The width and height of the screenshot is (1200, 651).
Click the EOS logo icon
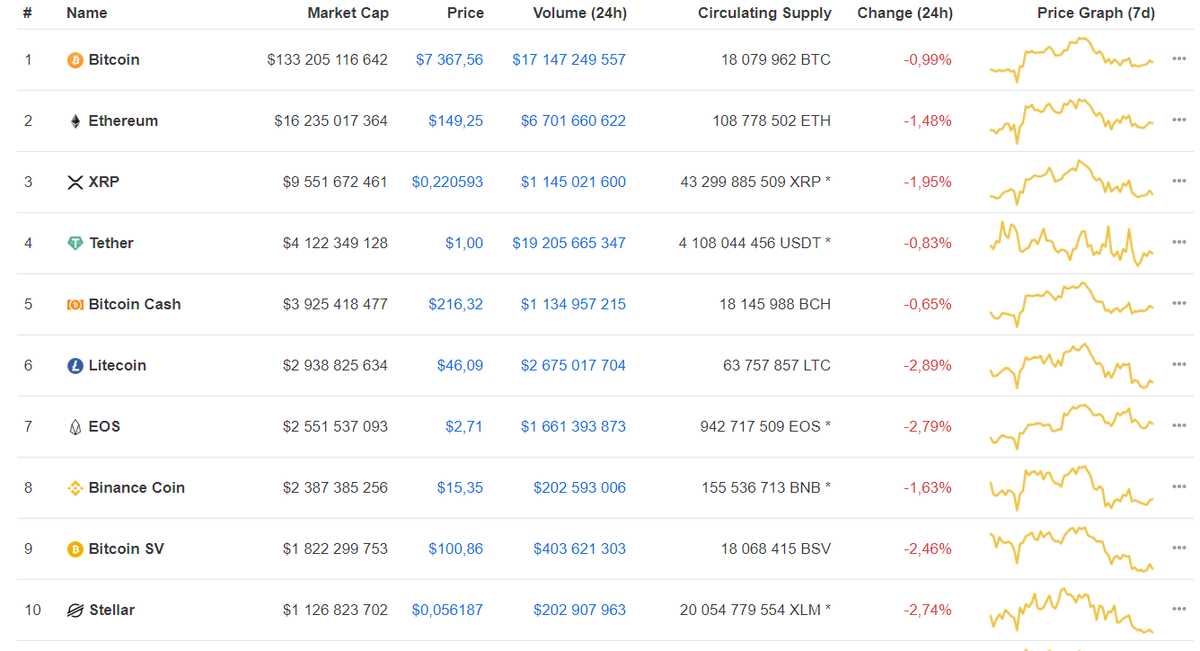click(x=75, y=427)
